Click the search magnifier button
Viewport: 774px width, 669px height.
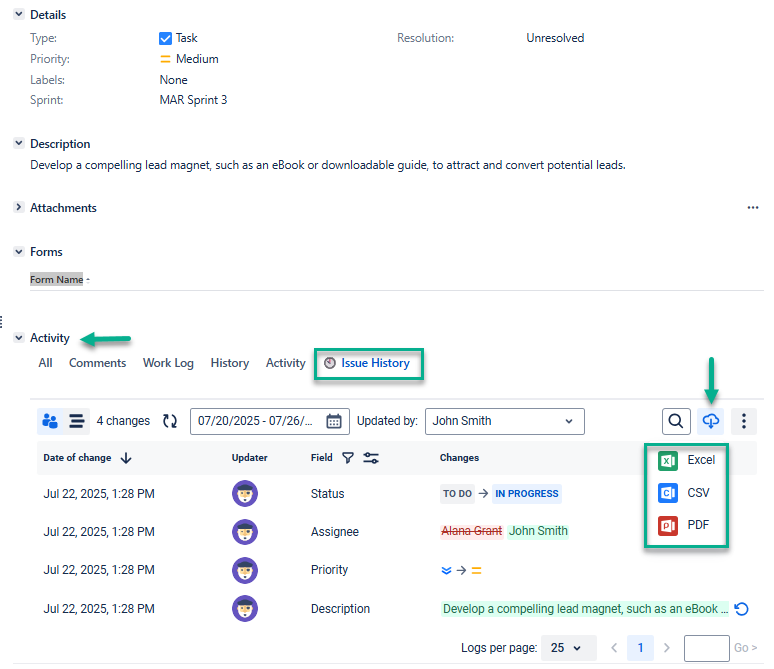point(676,421)
